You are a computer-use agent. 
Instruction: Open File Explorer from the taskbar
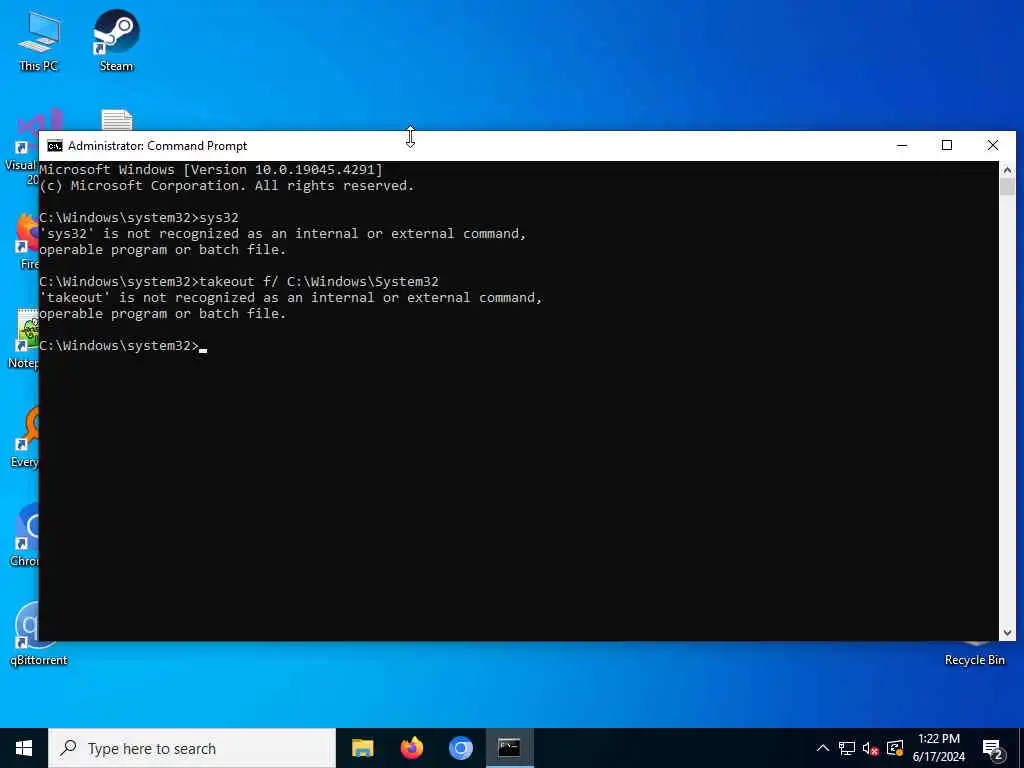362,748
